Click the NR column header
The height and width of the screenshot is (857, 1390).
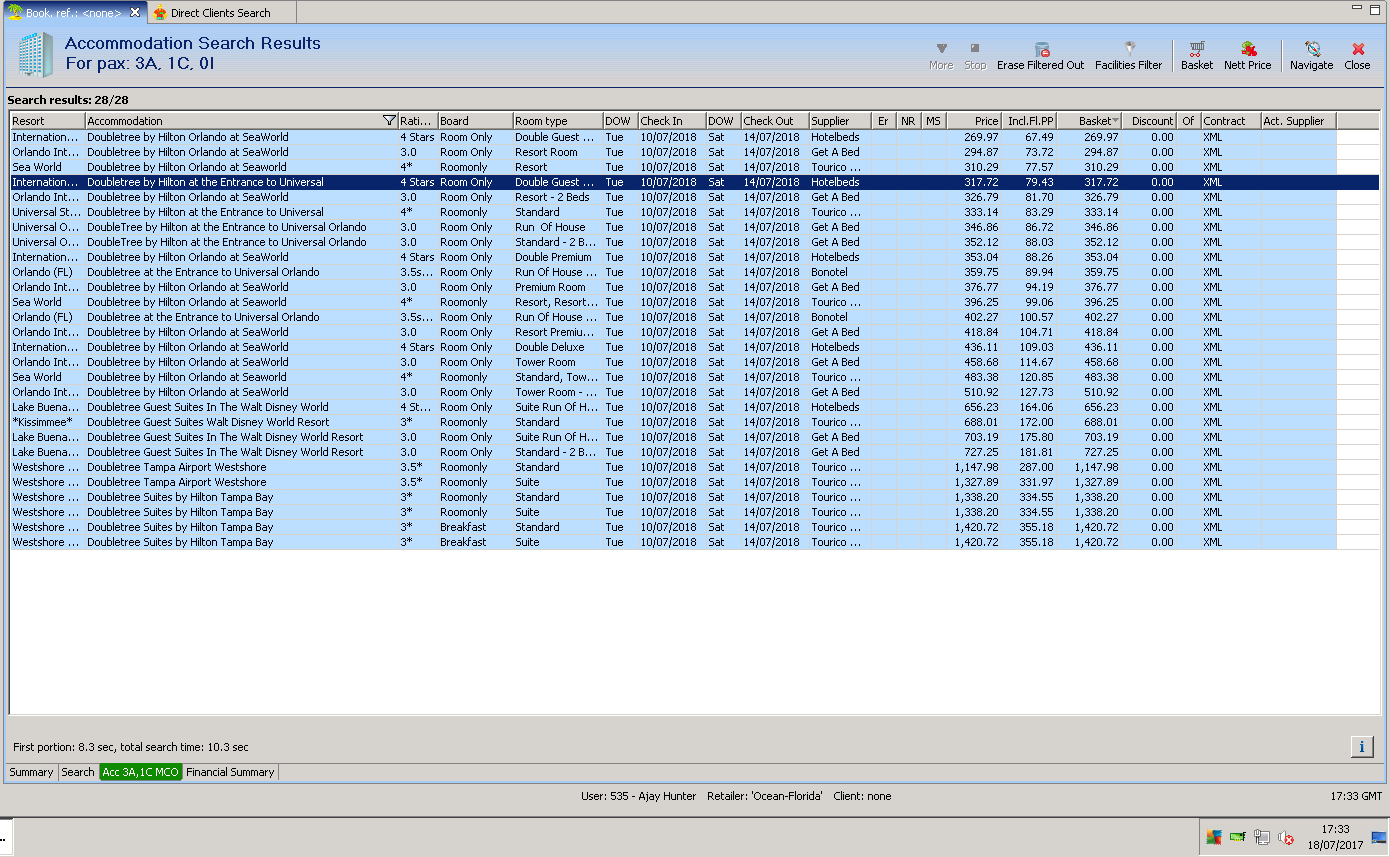click(909, 121)
